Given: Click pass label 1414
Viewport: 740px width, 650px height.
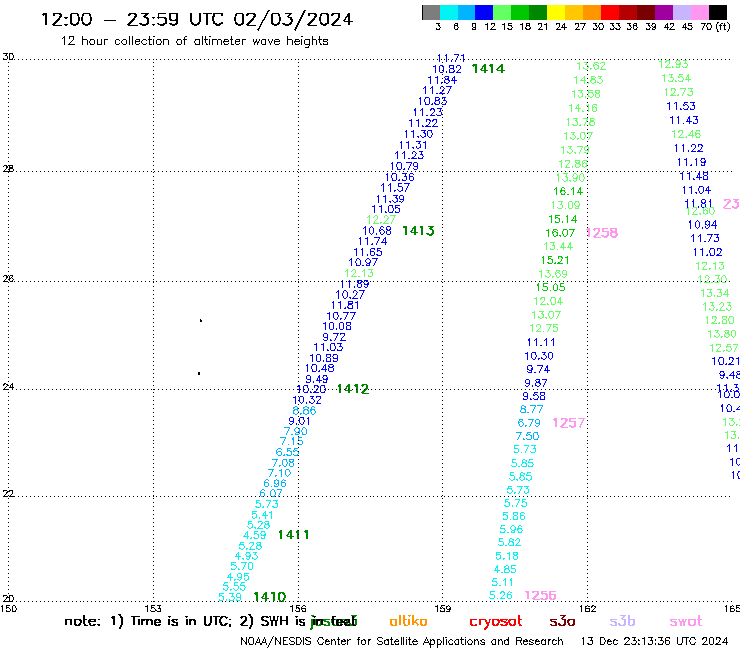Looking at the screenshot, I should pos(488,69).
